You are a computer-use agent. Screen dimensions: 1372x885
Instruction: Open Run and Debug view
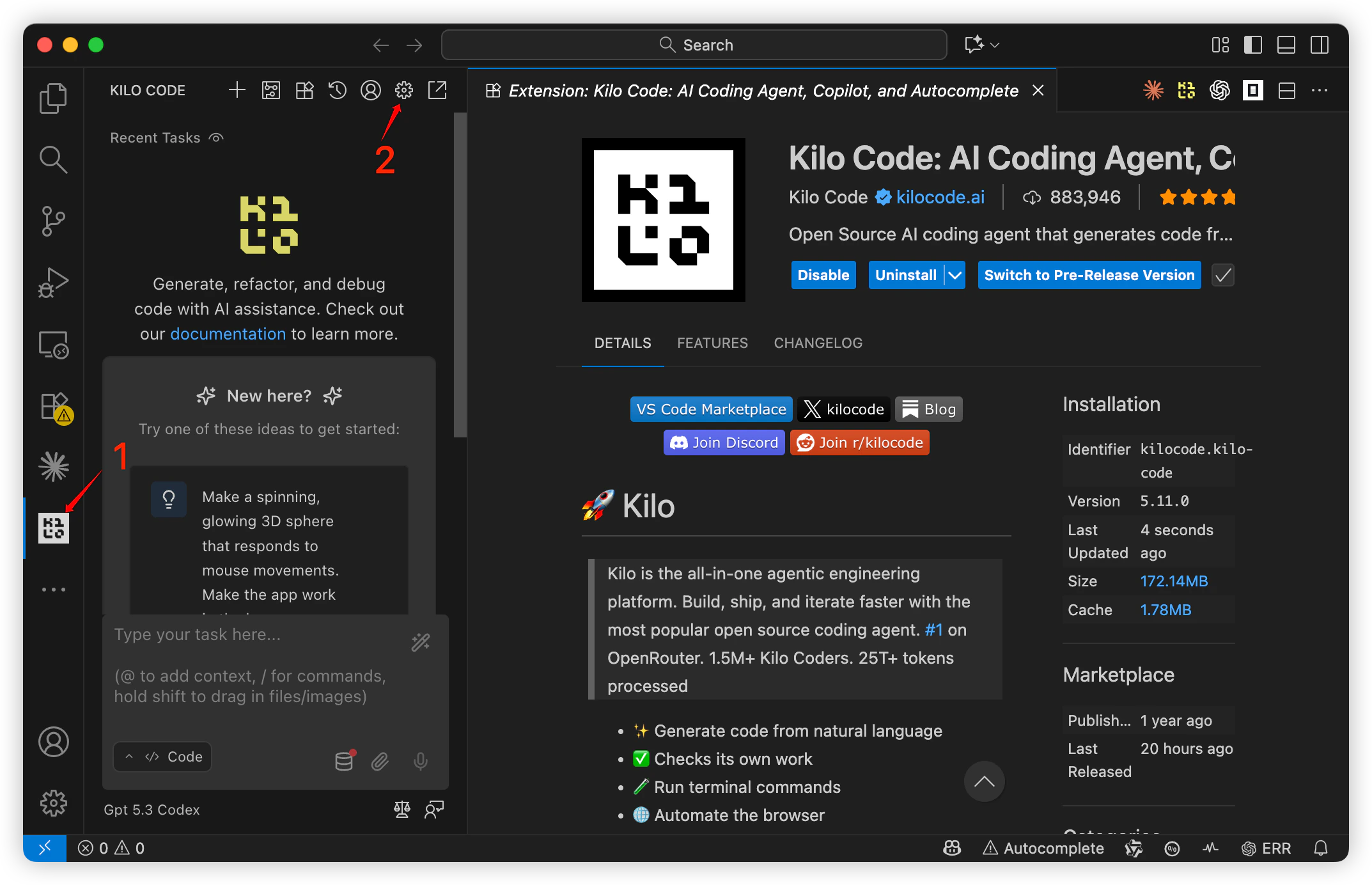pos(54,283)
